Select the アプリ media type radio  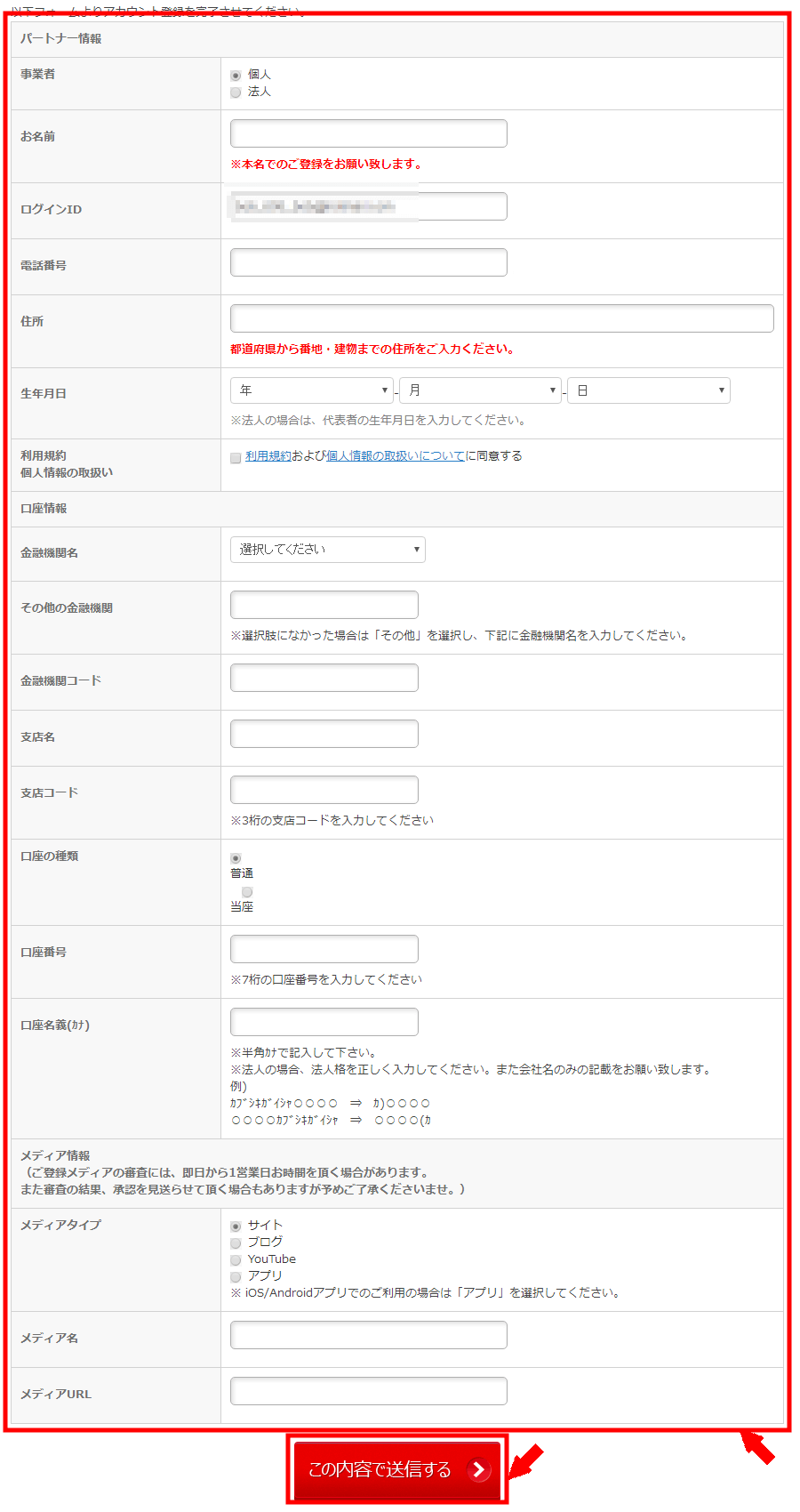pyautogui.click(x=236, y=1277)
